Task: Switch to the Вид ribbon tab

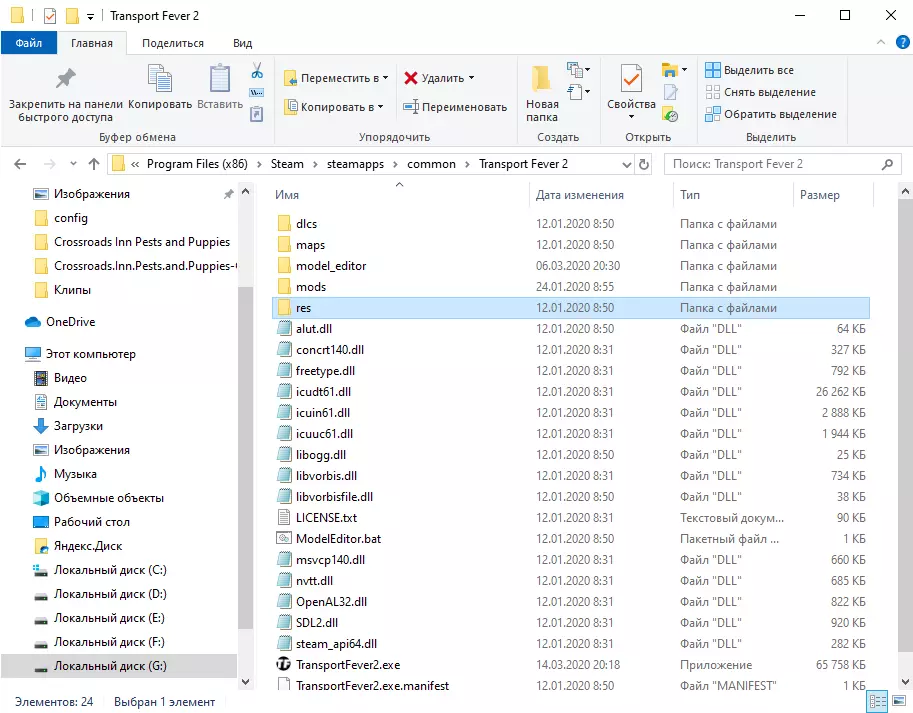Action: coord(242,43)
